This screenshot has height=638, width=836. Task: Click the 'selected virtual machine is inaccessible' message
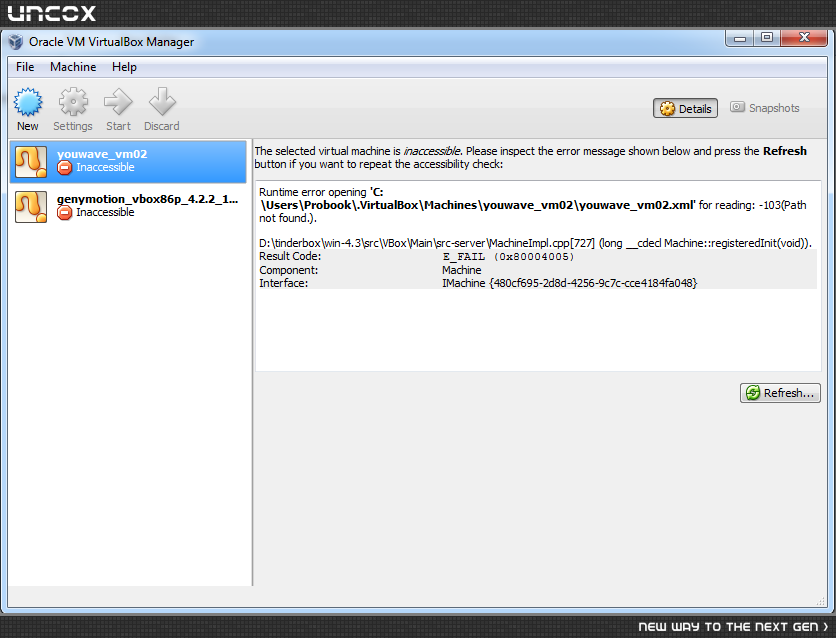(530, 158)
